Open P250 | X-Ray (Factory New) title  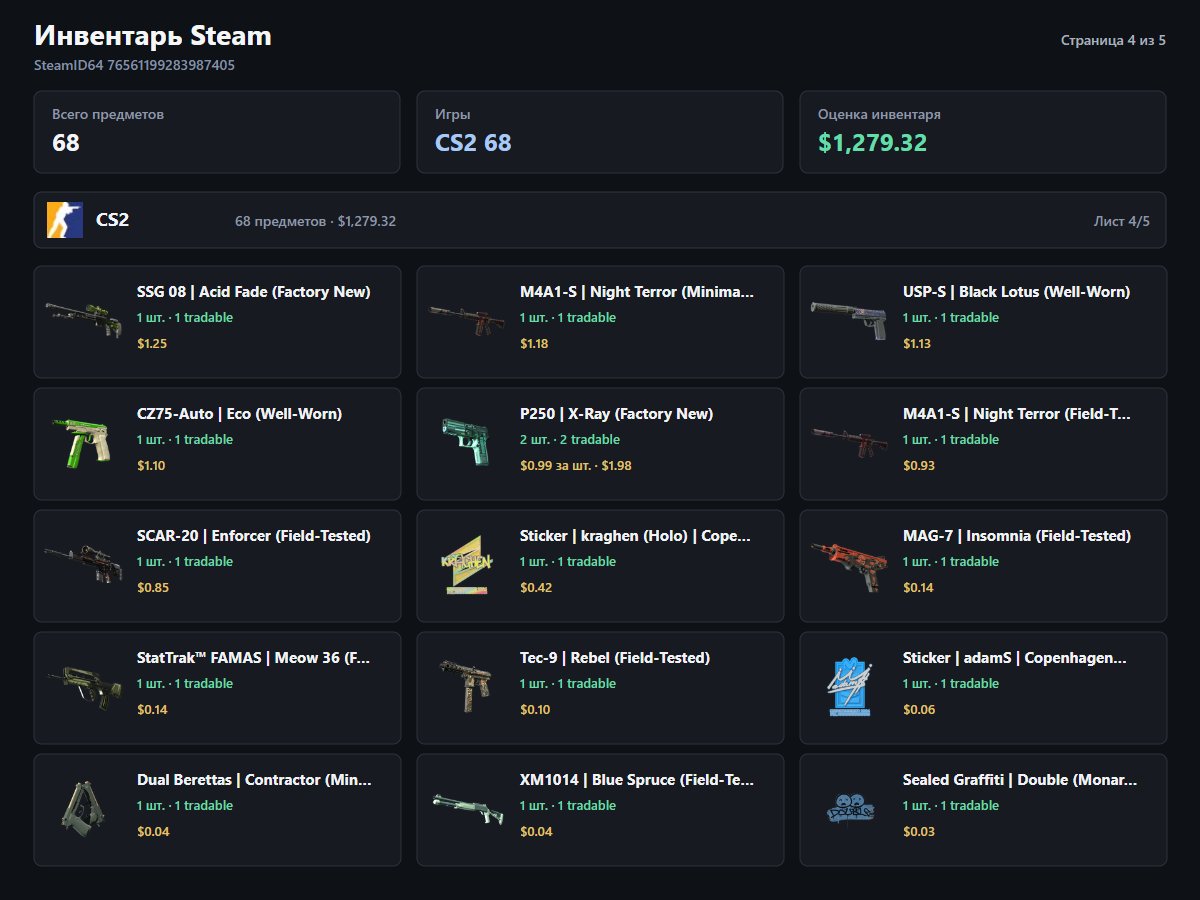(x=617, y=414)
